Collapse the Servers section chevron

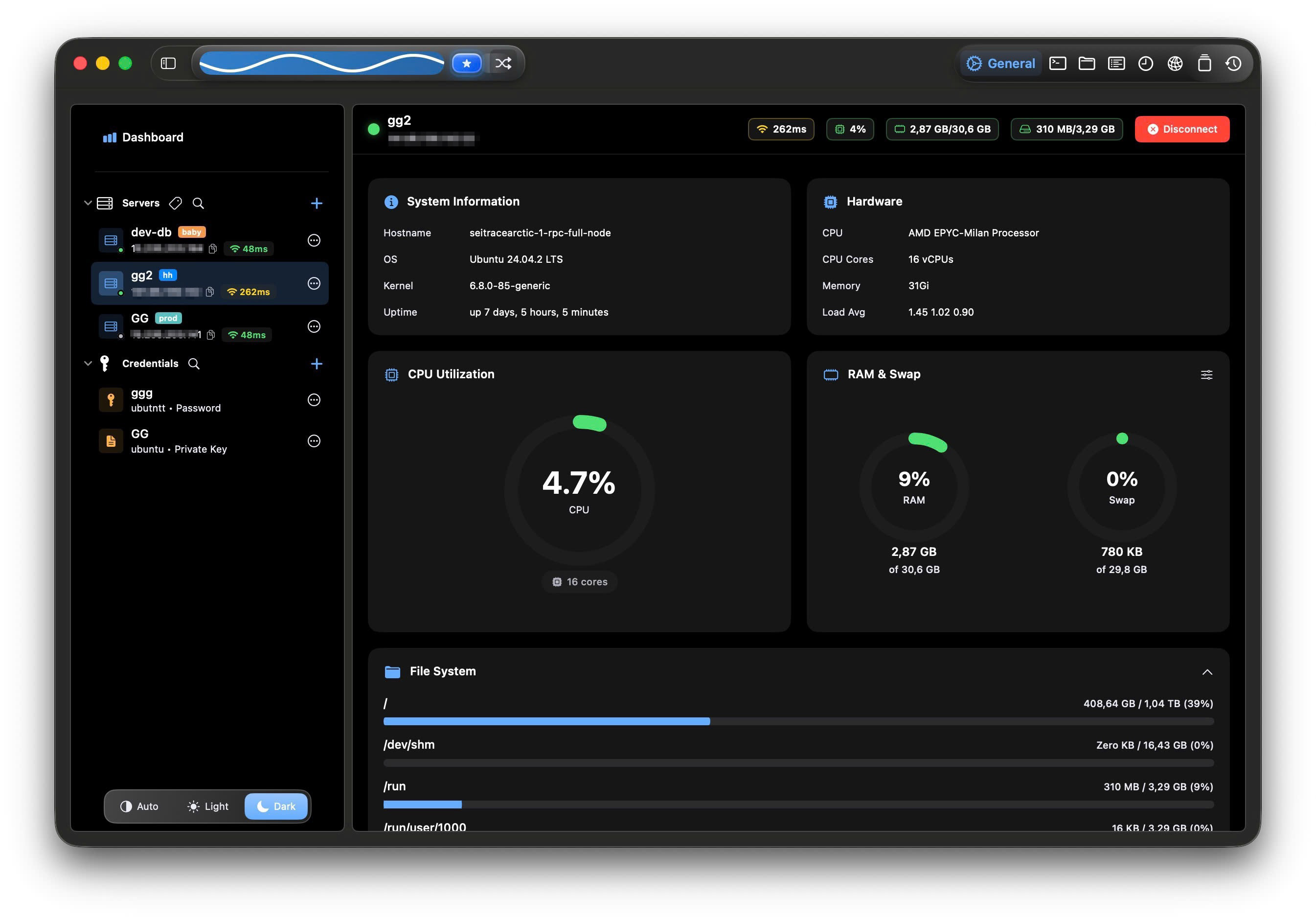pyautogui.click(x=88, y=203)
